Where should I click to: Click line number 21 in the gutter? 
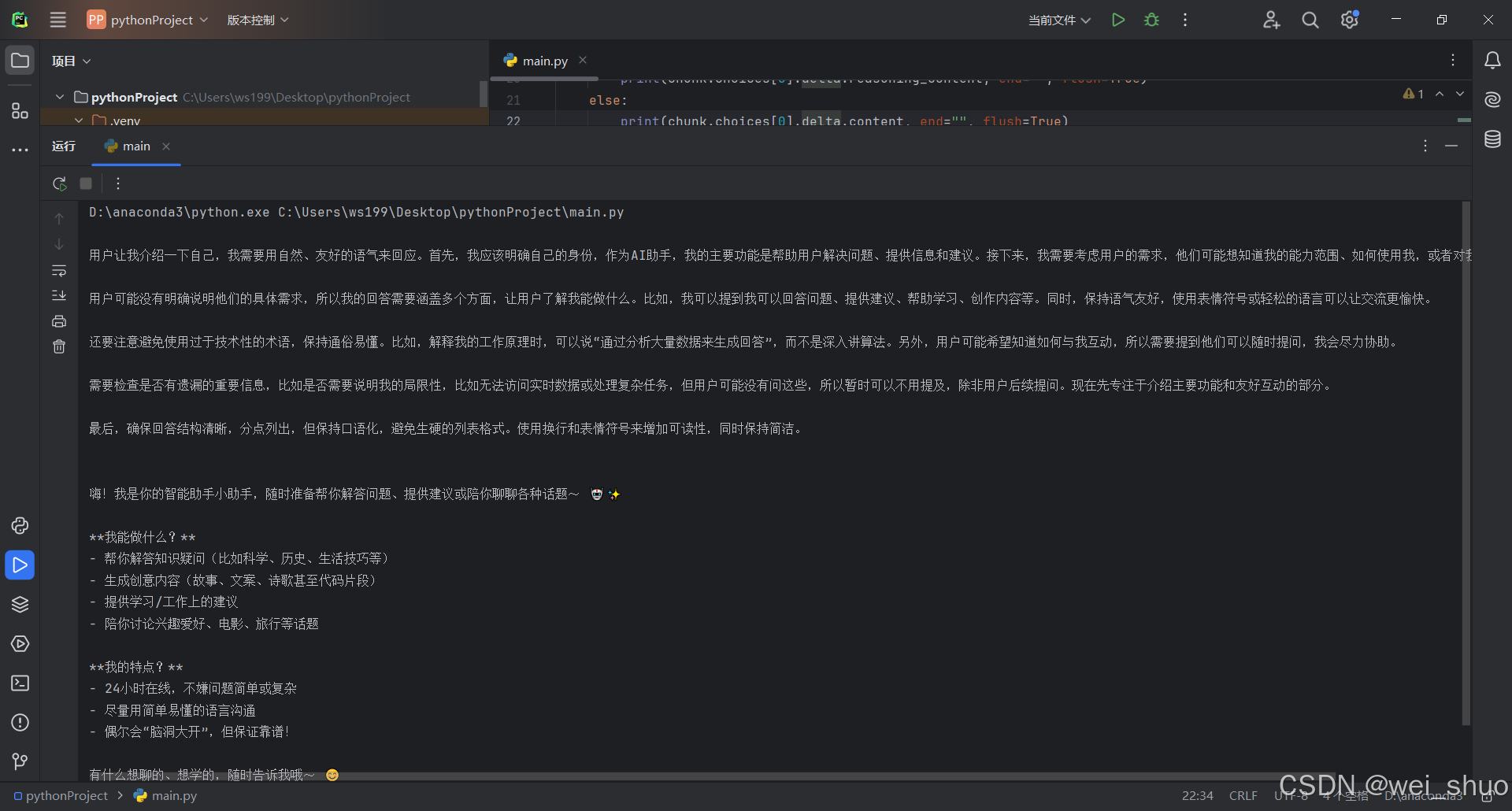point(513,100)
